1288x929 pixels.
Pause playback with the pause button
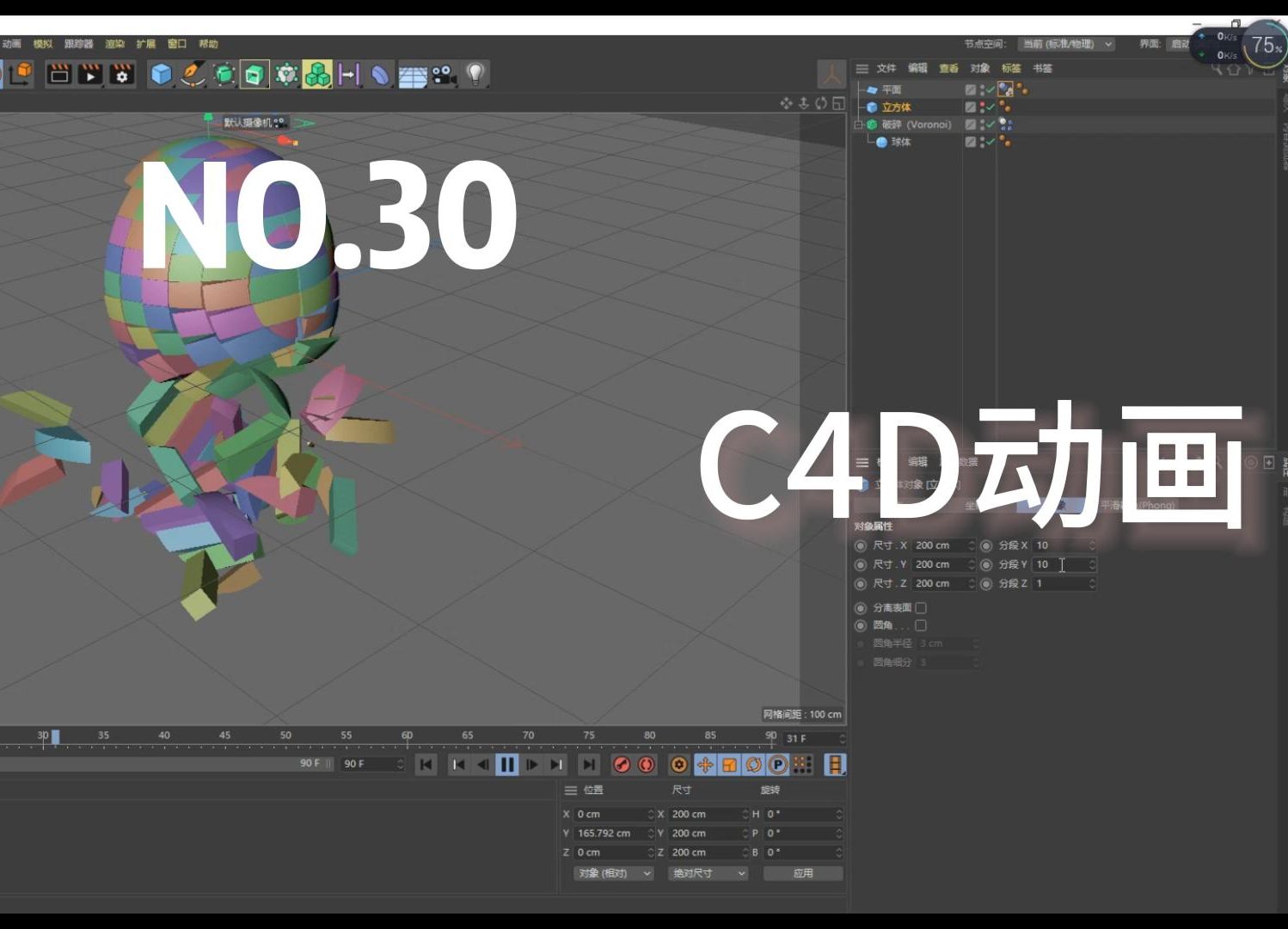point(507,765)
